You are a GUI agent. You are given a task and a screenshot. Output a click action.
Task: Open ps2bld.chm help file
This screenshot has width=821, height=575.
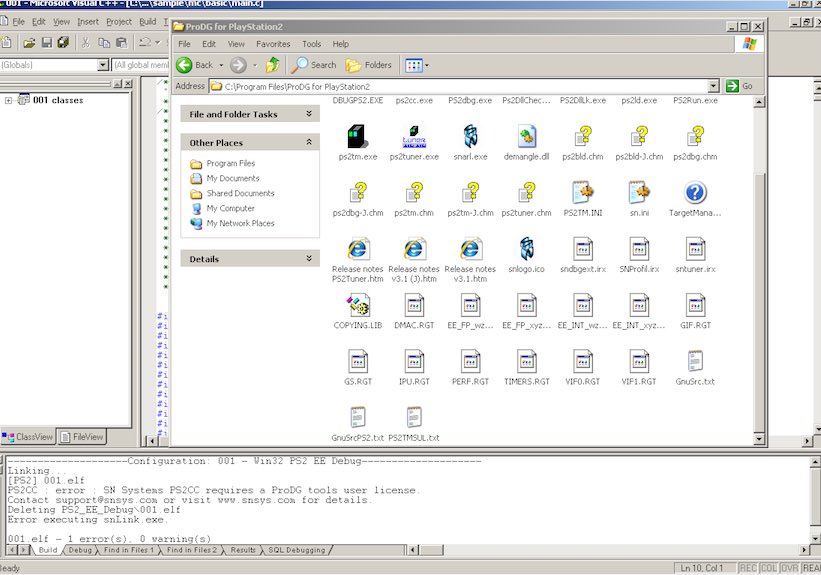[x=583, y=137]
